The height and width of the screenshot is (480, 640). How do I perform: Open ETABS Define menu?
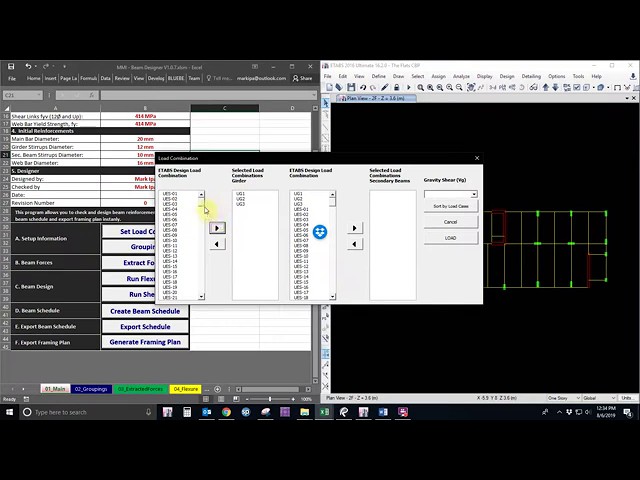(378, 76)
